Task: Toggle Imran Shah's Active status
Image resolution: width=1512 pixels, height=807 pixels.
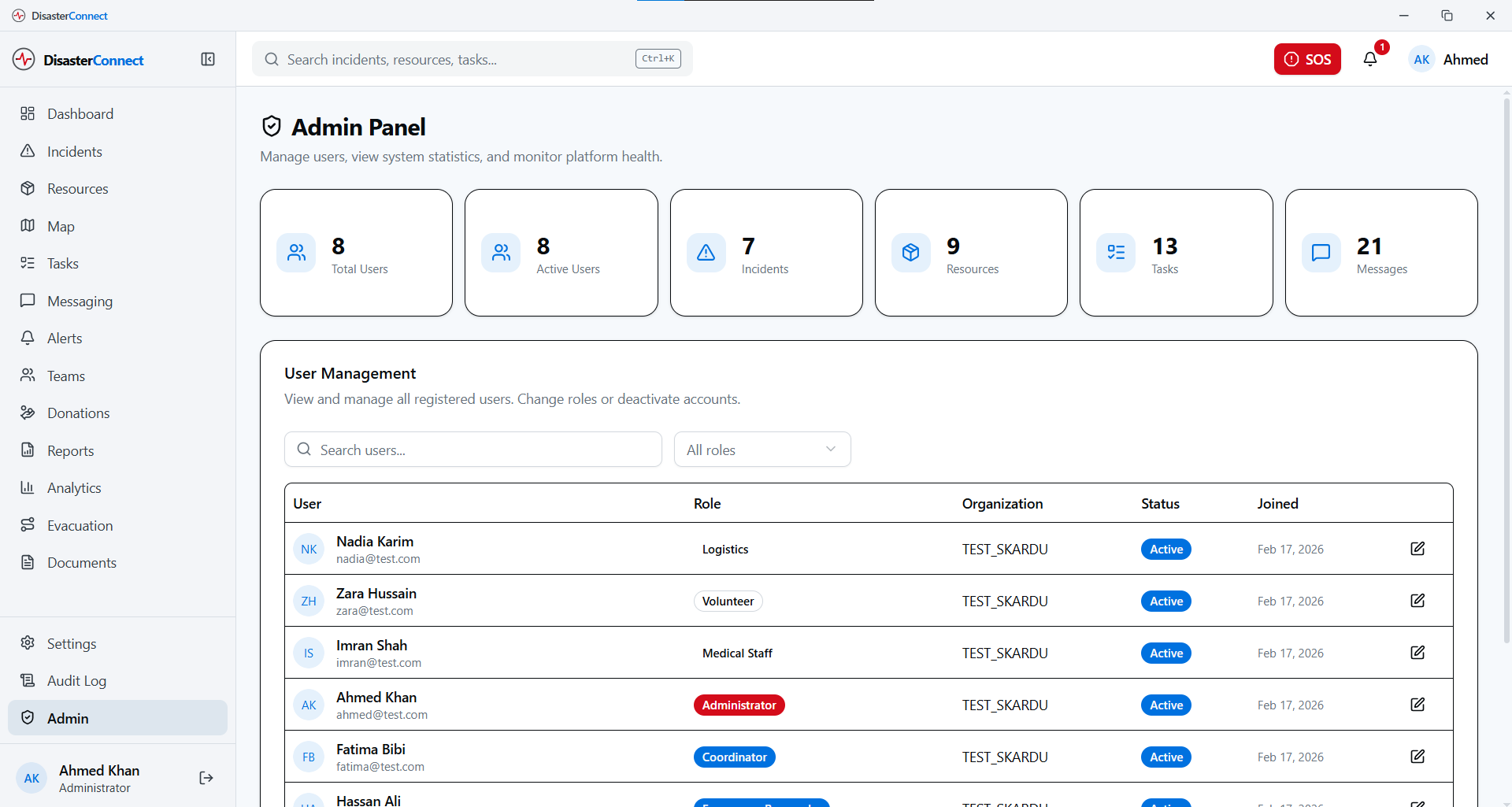Action: click(x=1165, y=653)
